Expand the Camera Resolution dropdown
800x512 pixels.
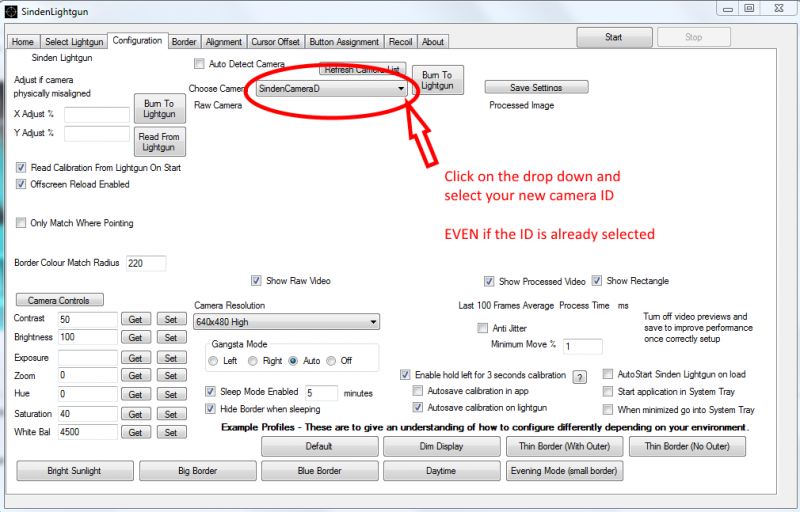(x=286, y=322)
